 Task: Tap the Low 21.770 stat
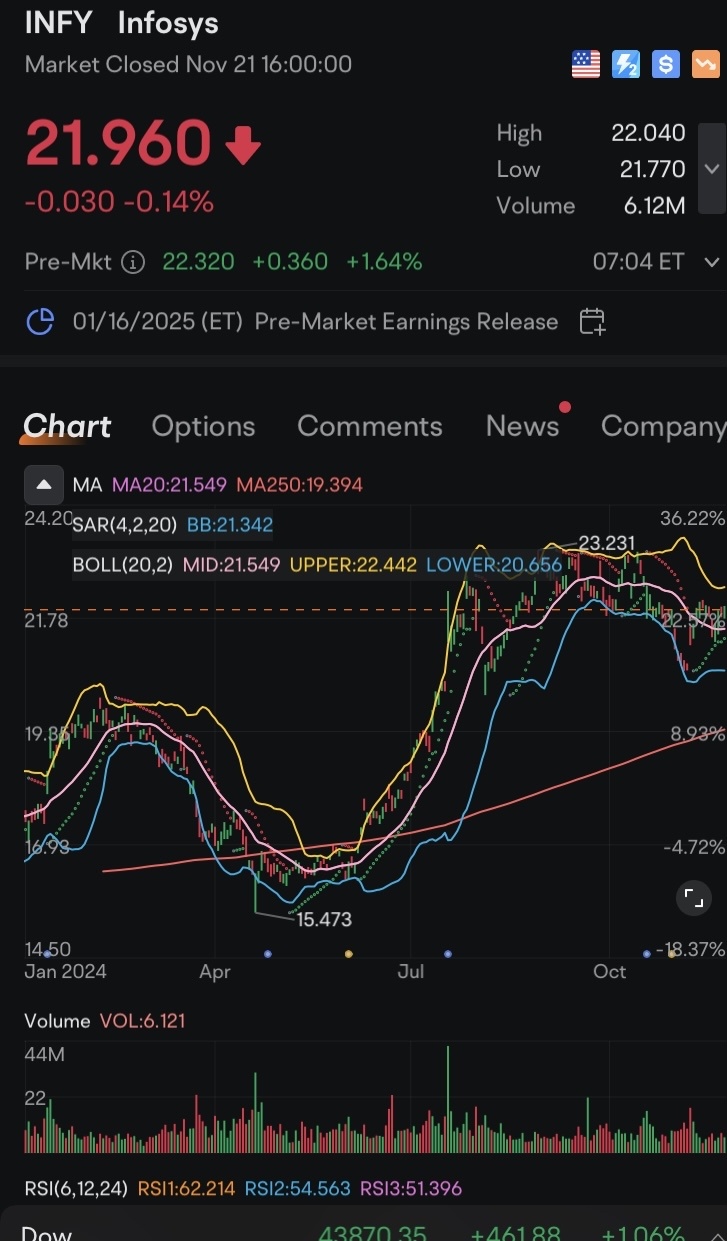(x=591, y=169)
